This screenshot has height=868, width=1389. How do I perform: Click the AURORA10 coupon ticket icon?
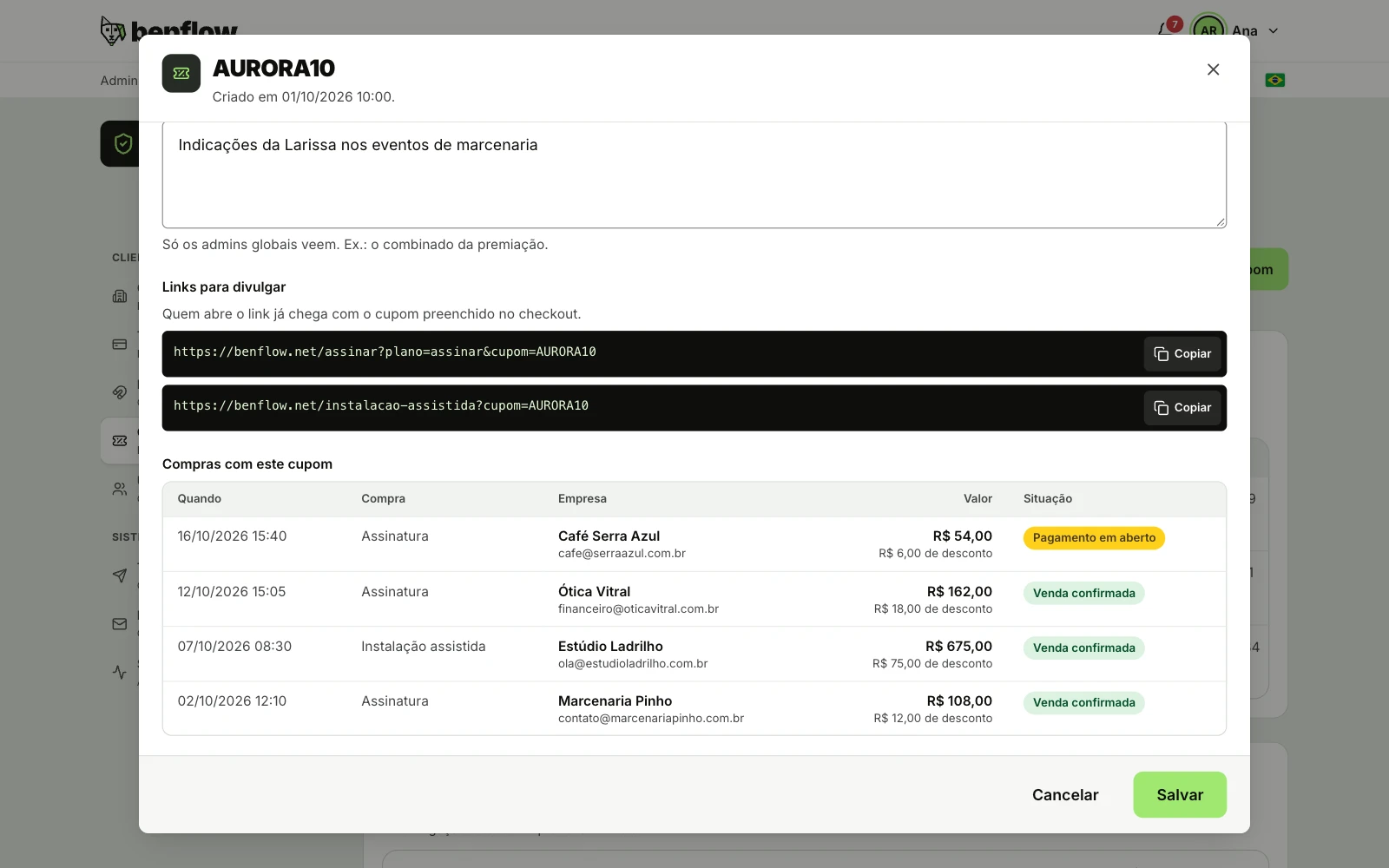coord(181,74)
